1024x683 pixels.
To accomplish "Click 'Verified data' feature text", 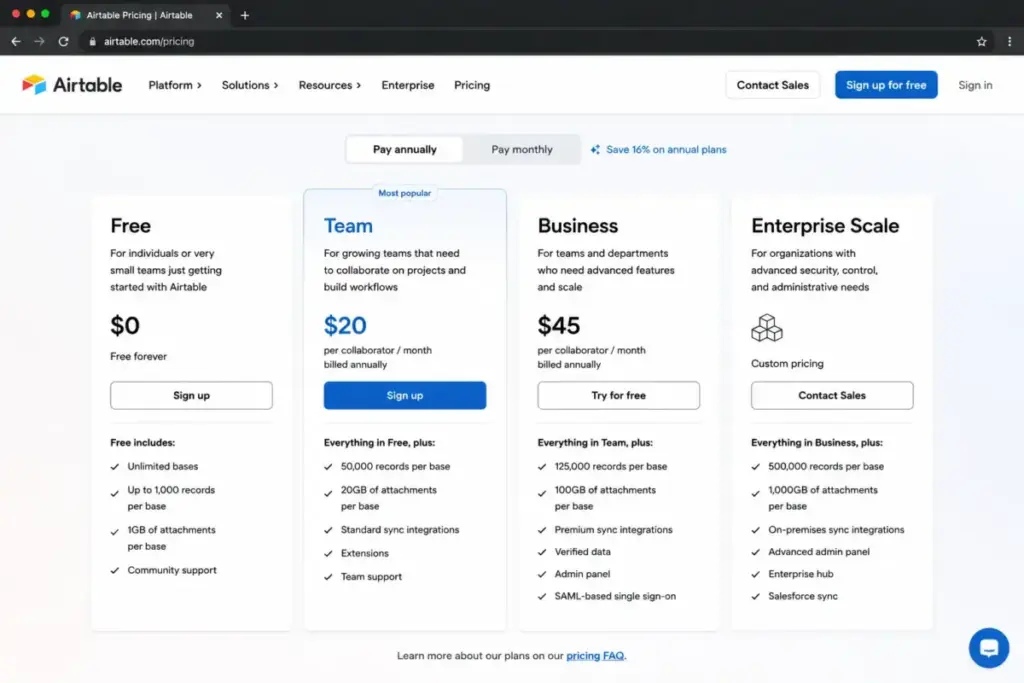I will (x=583, y=552).
